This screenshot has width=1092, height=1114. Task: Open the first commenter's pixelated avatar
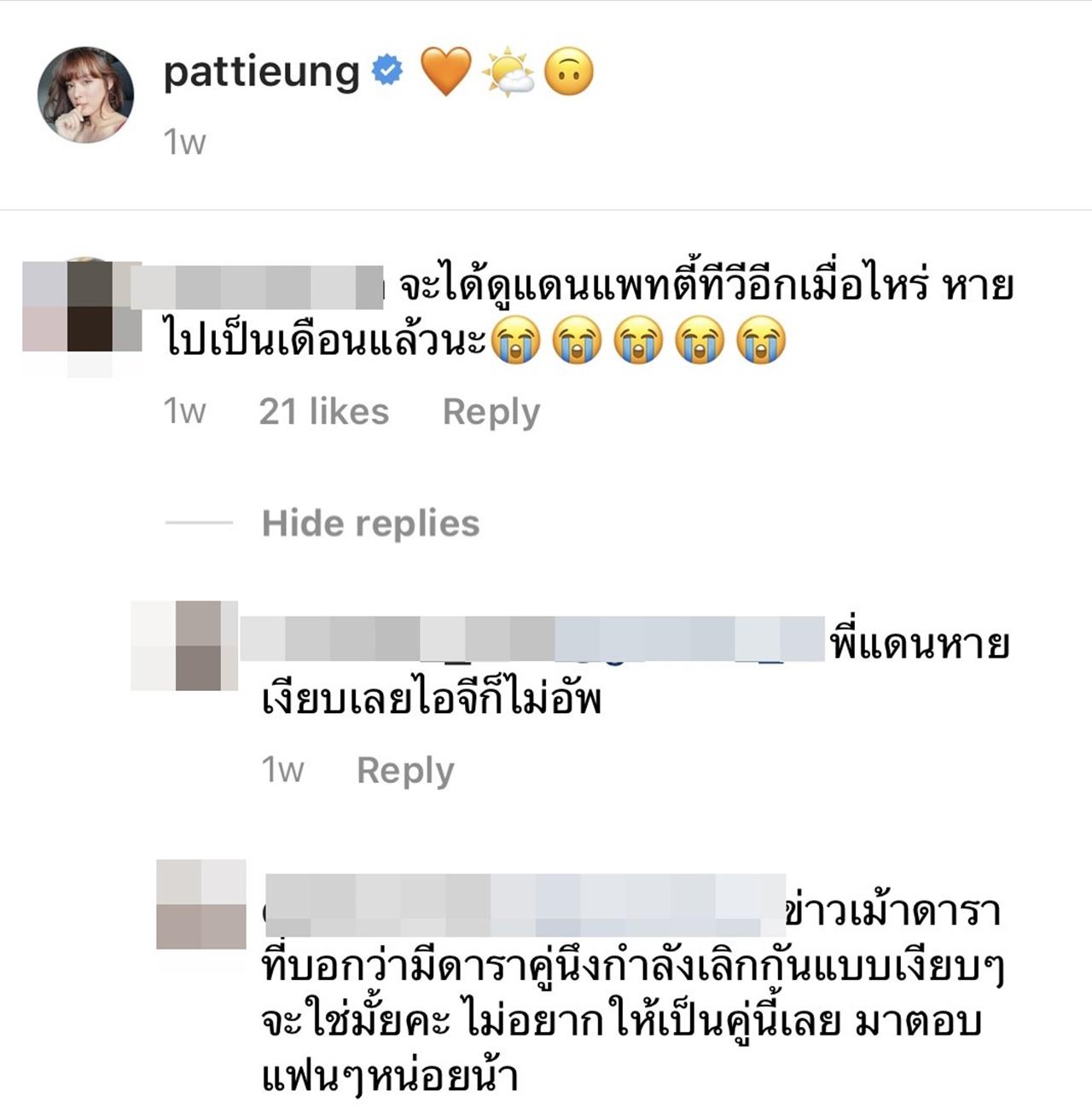click(82, 316)
